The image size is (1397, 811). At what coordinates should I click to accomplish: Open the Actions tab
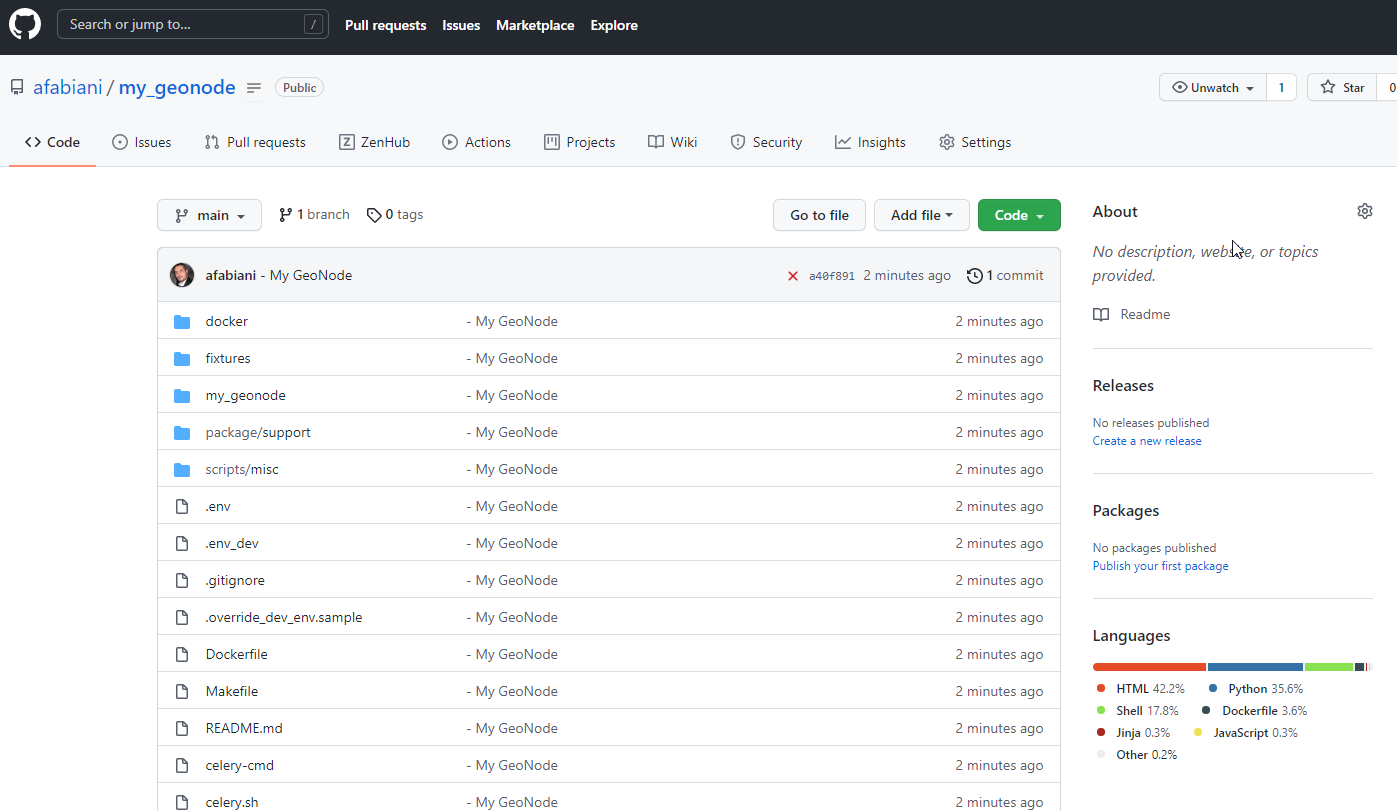tap(476, 142)
